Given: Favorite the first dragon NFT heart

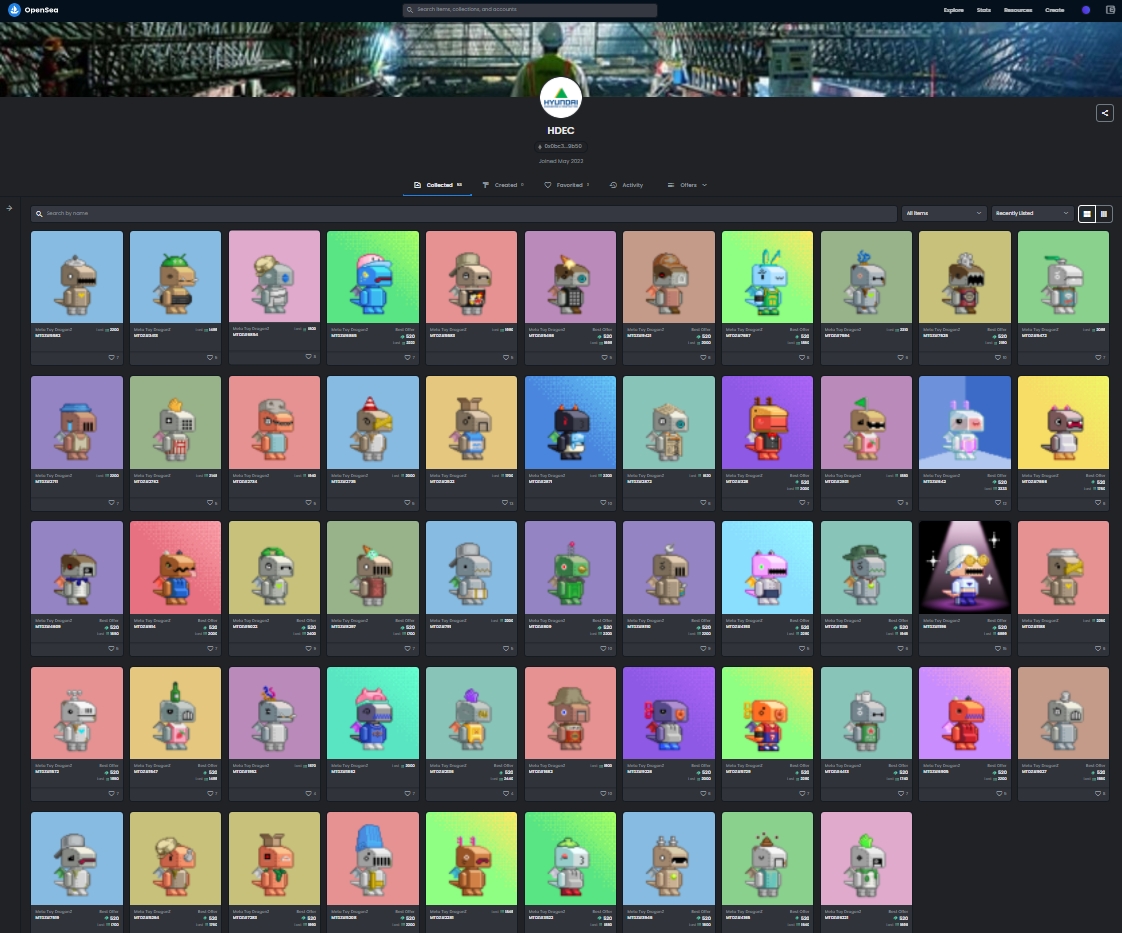Looking at the screenshot, I should click(x=111, y=357).
